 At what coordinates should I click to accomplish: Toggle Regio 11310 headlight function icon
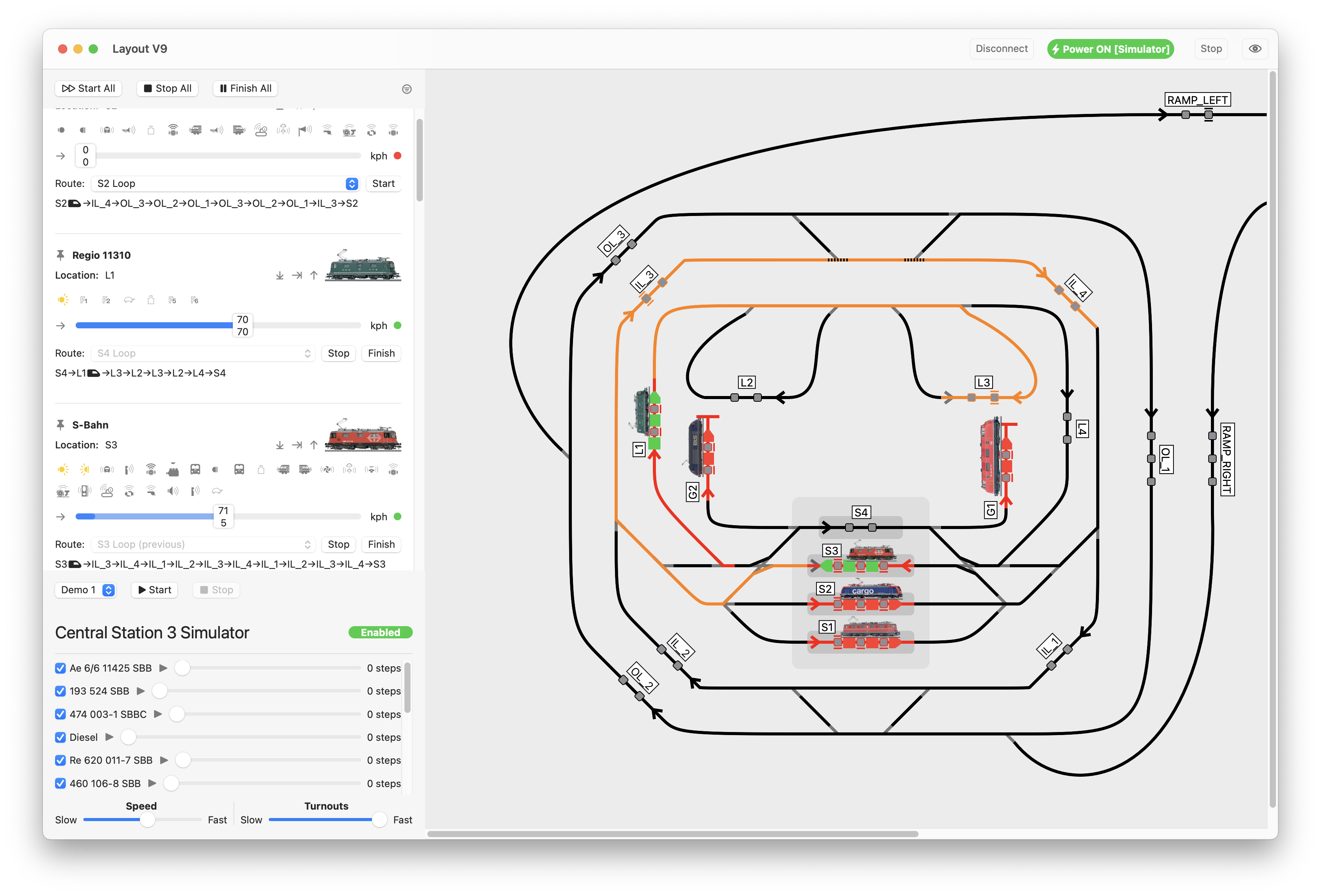tap(63, 300)
